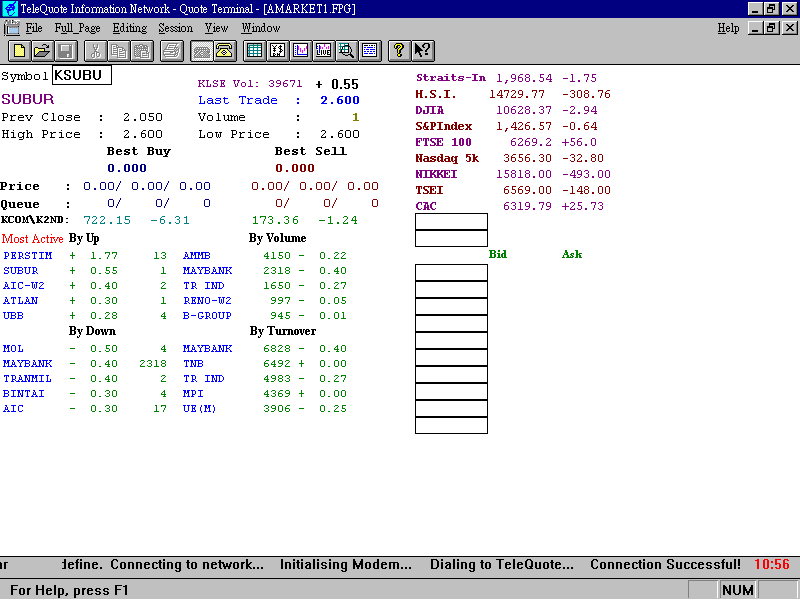This screenshot has width=800, height=600.
Task: Dial the network with yellow telephone icon
Action: (224, 51)
